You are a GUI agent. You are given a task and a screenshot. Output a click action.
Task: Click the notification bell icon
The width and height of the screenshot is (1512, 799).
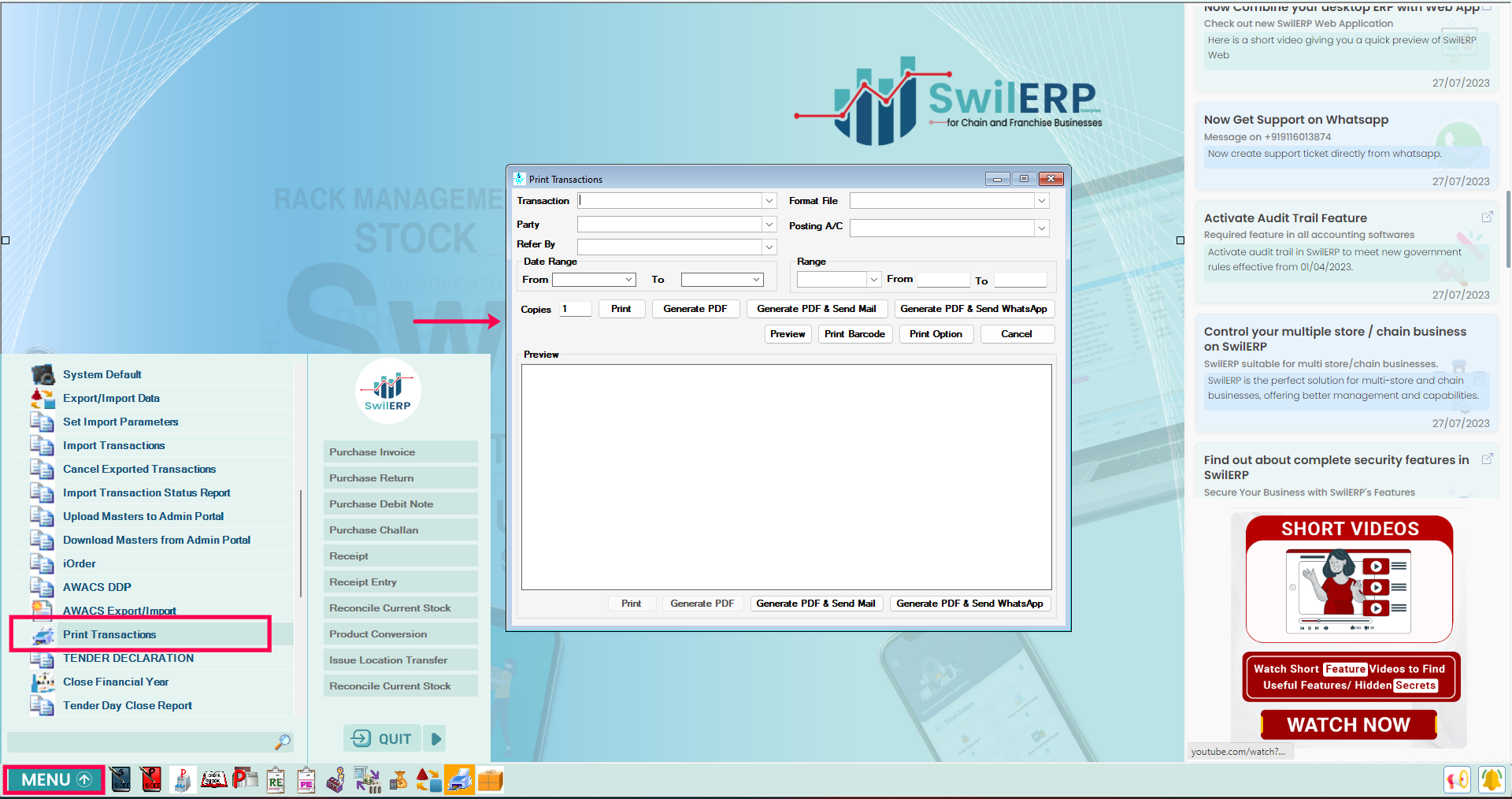point(1492,779)
